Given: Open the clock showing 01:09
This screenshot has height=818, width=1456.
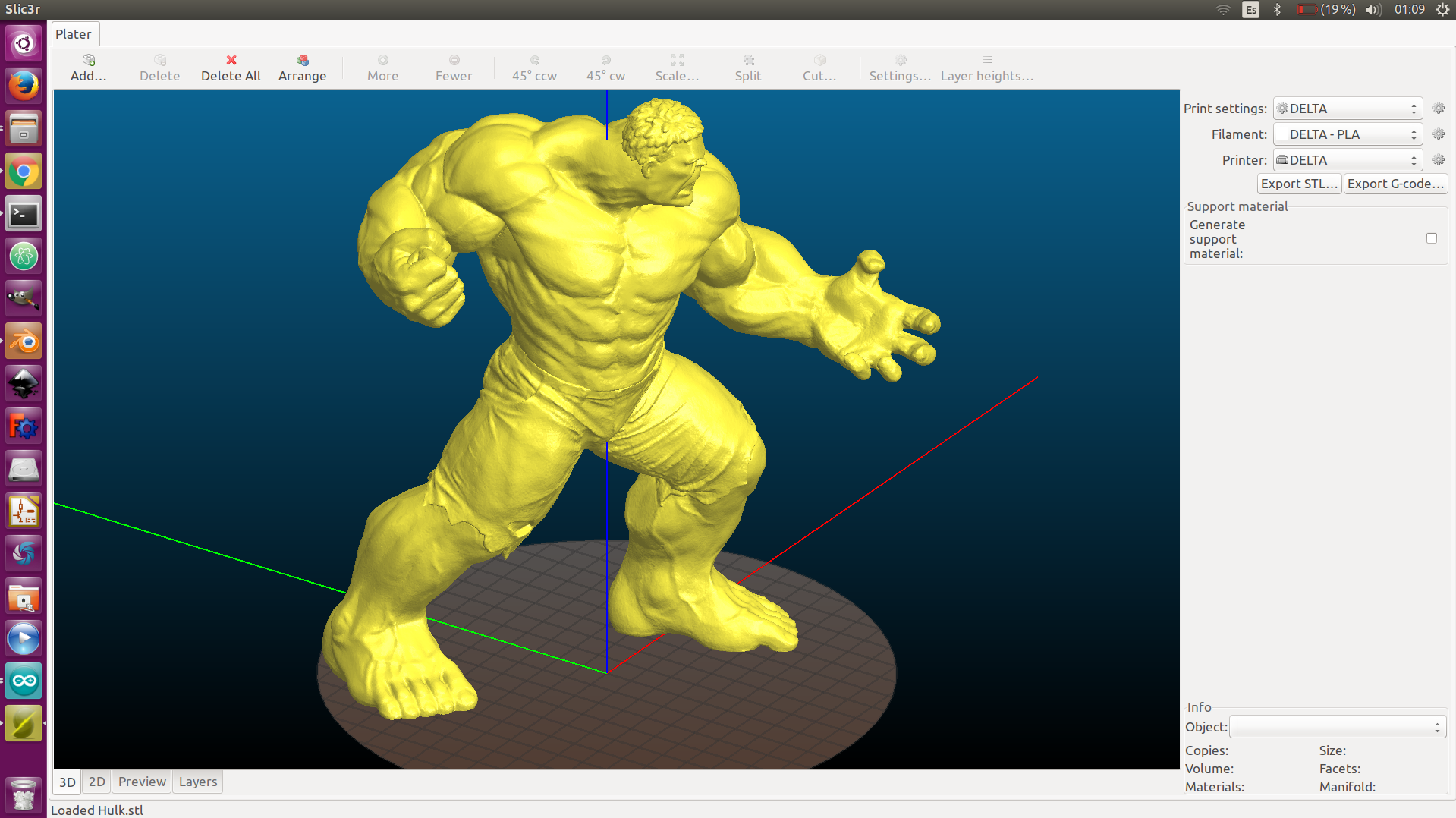Looking at the screenshot, I should coord(1410,10).
